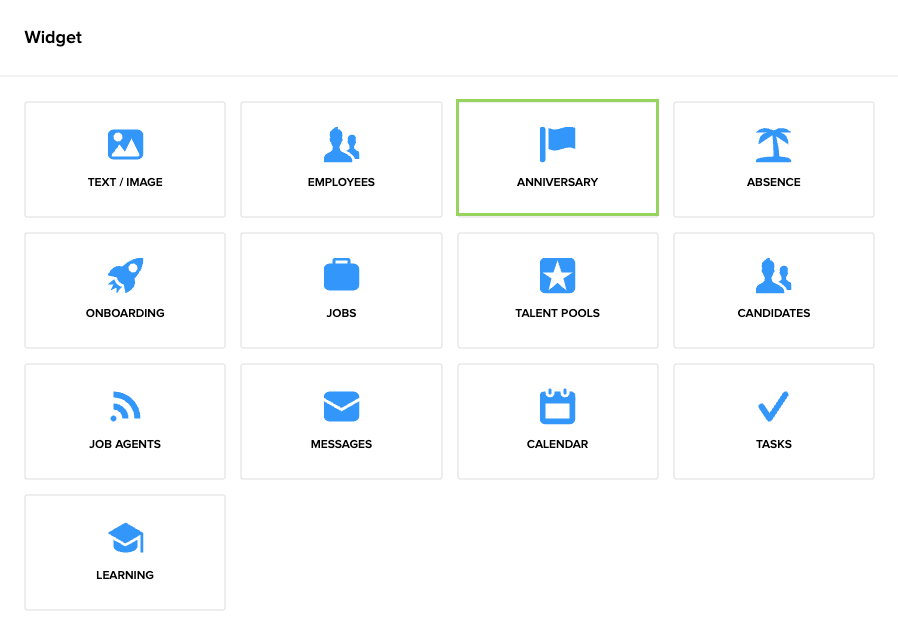This screenshot has width=898, height=632.
Task: Choose the palm tree Absence icon
Action: pos(773,145)
